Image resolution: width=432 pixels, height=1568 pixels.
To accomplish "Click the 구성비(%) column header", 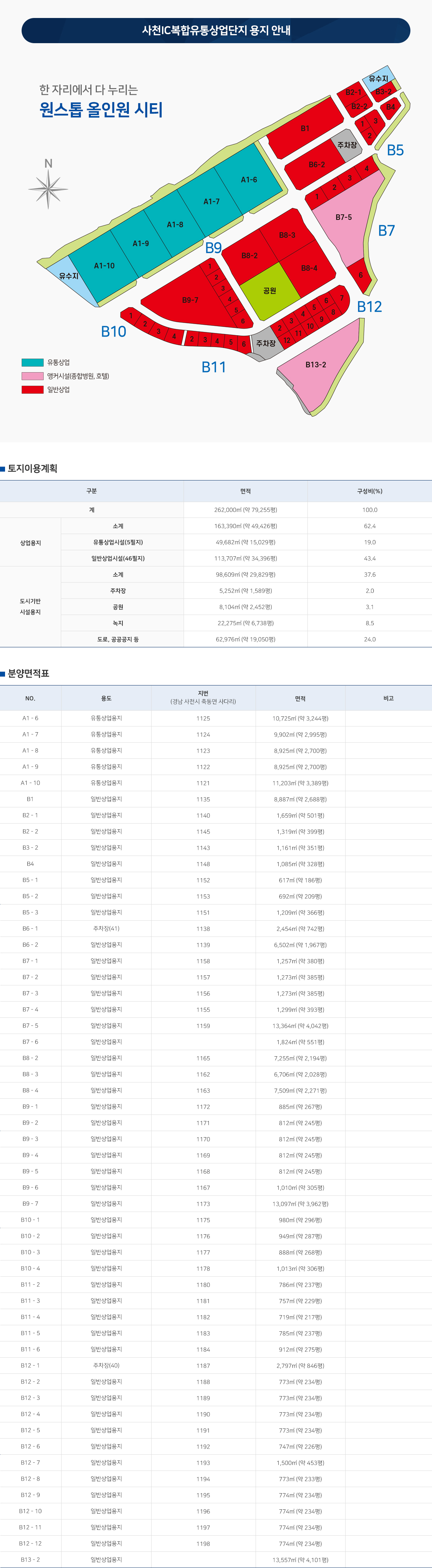I will (x=370, y=491).
